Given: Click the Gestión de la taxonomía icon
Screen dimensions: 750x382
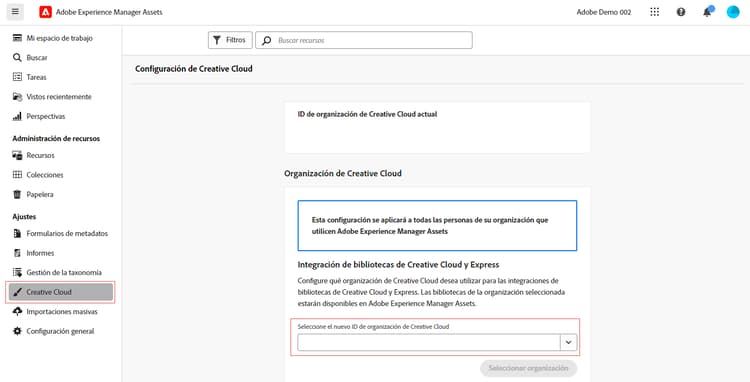Looking at the screenshot, I should click(17, 273).
